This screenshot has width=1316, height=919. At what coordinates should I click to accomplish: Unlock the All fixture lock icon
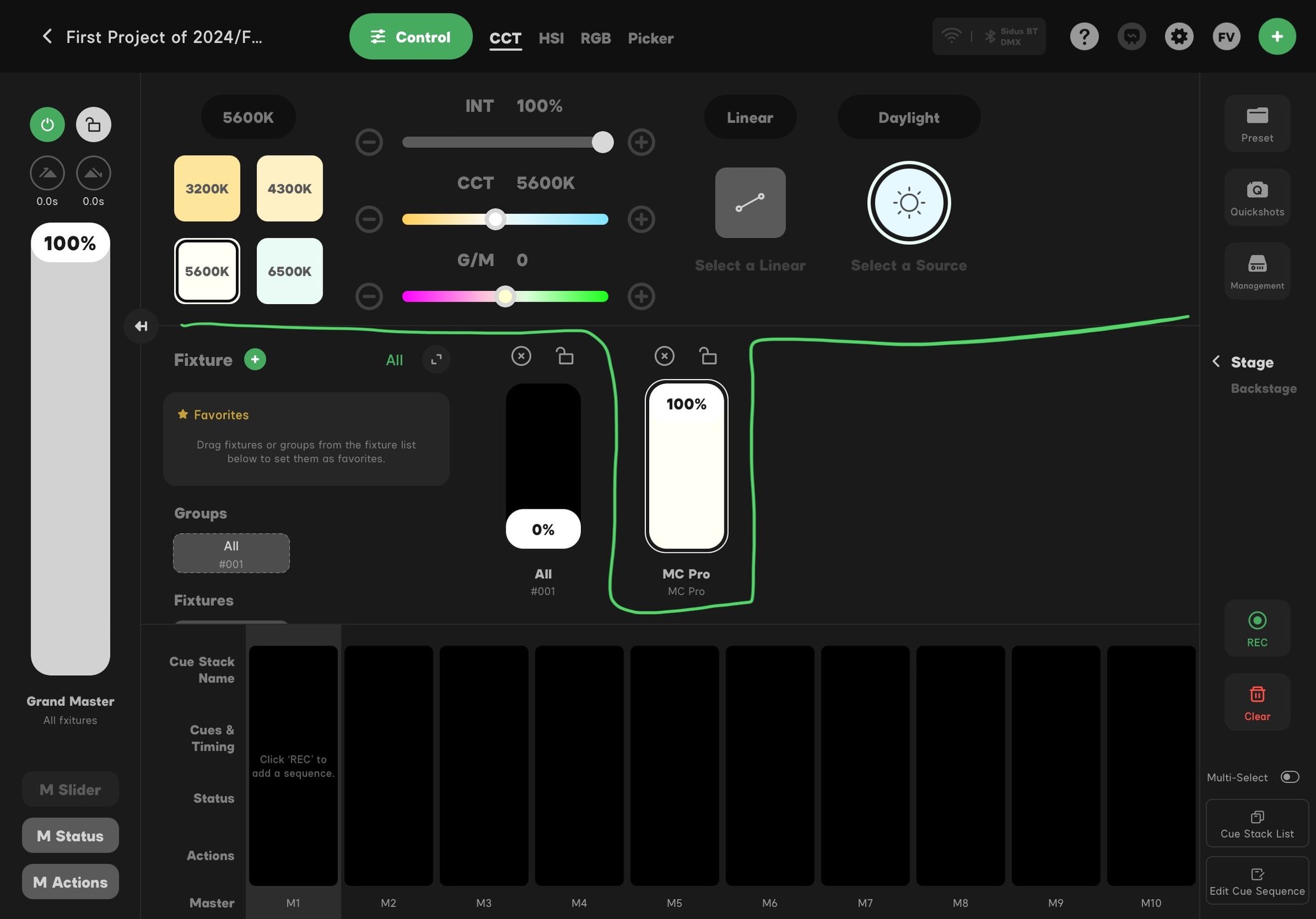pos(565,356)
